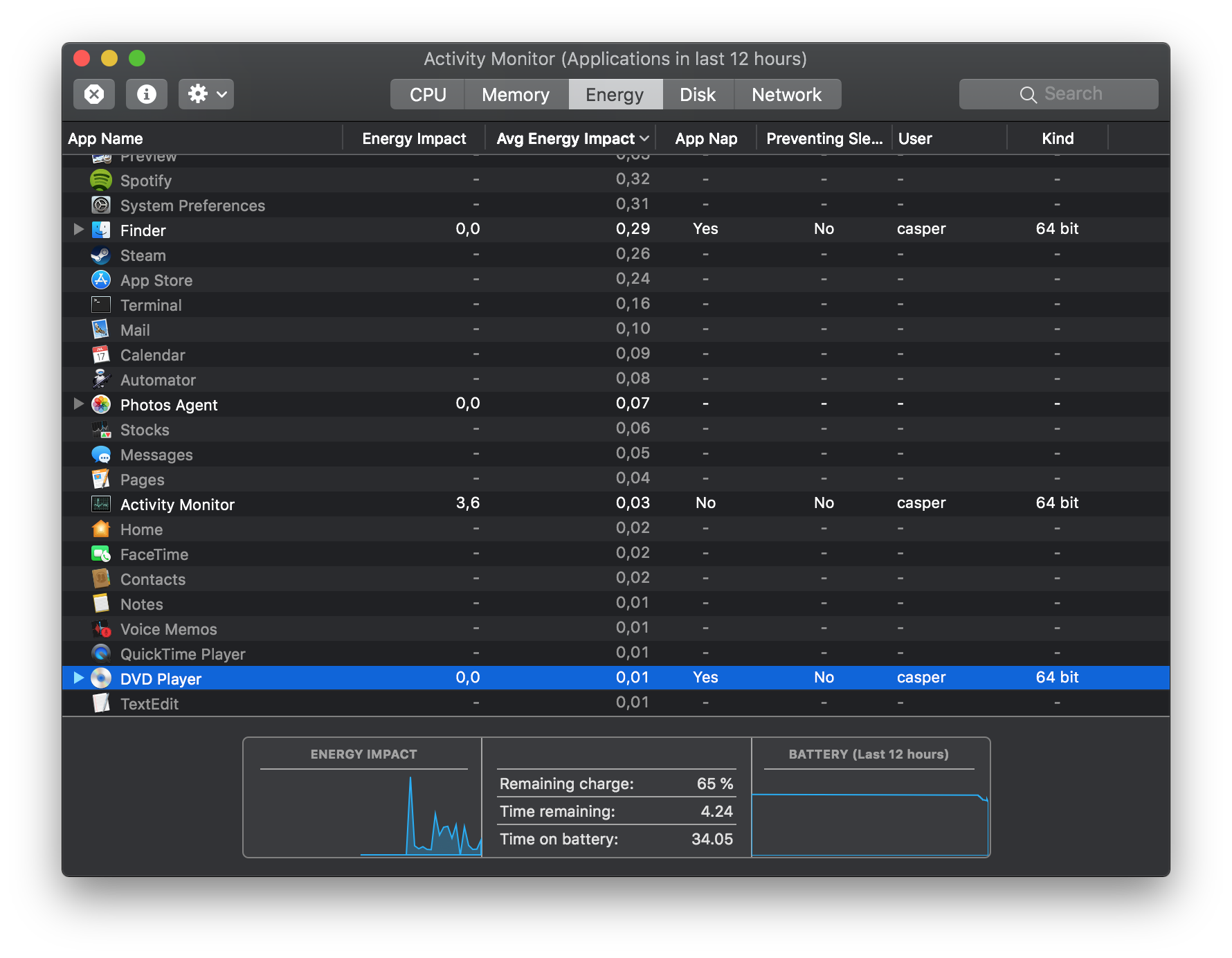The height and width of the screenshot is (958, 1232).
Task: Select the System Preferences row name
Action: (x=192, y=206)
